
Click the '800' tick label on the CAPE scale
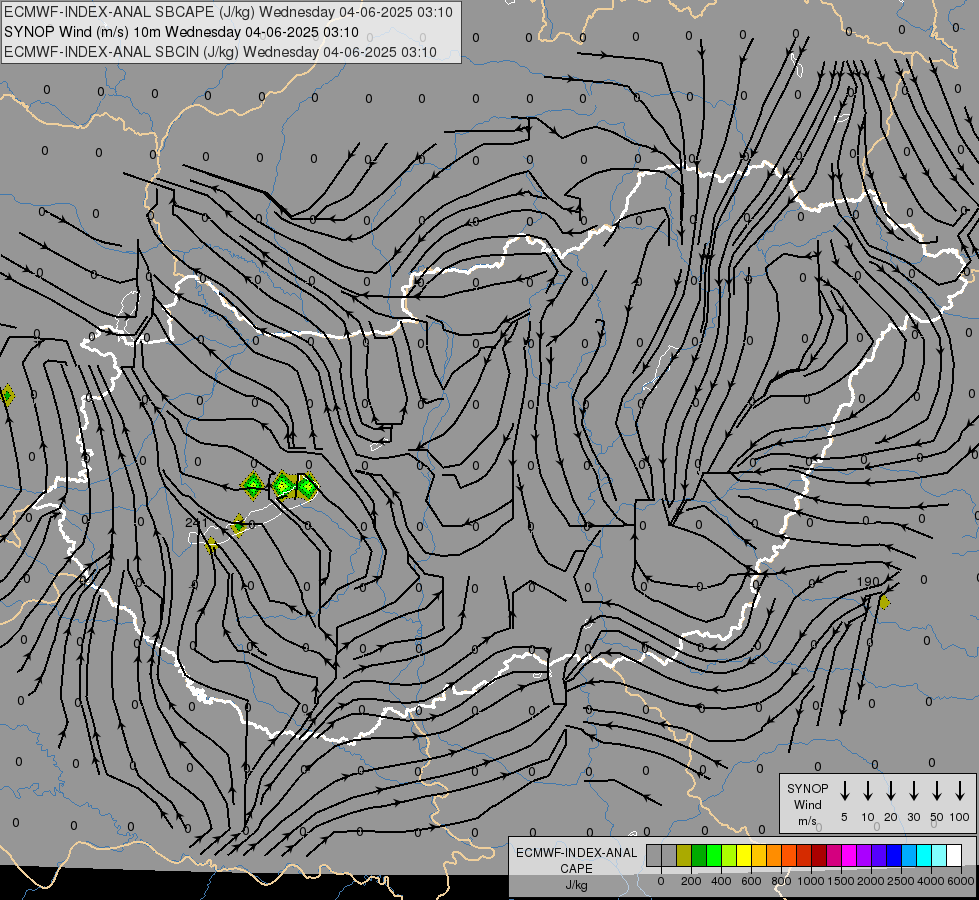click(781, 881)
